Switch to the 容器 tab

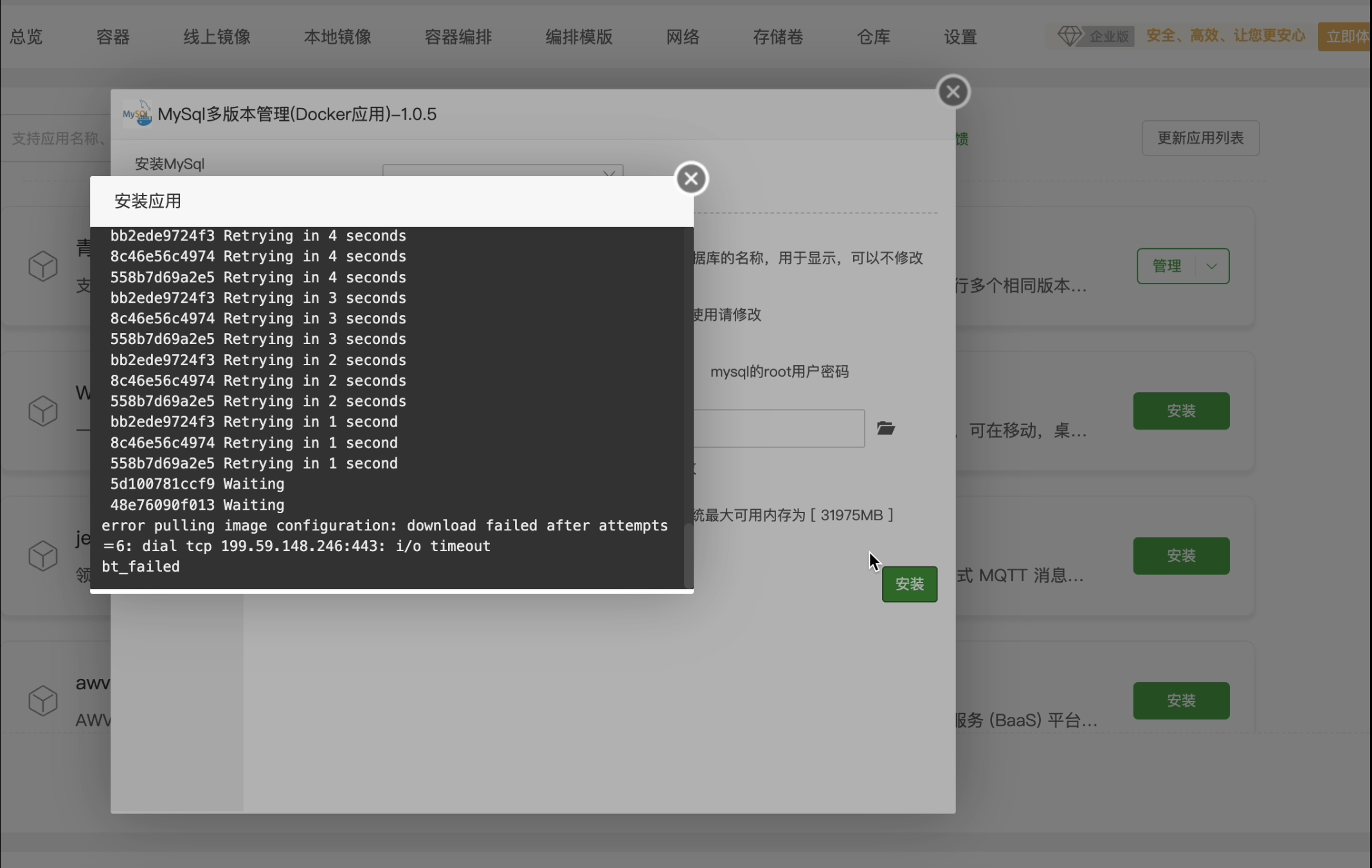coord(113,37)
